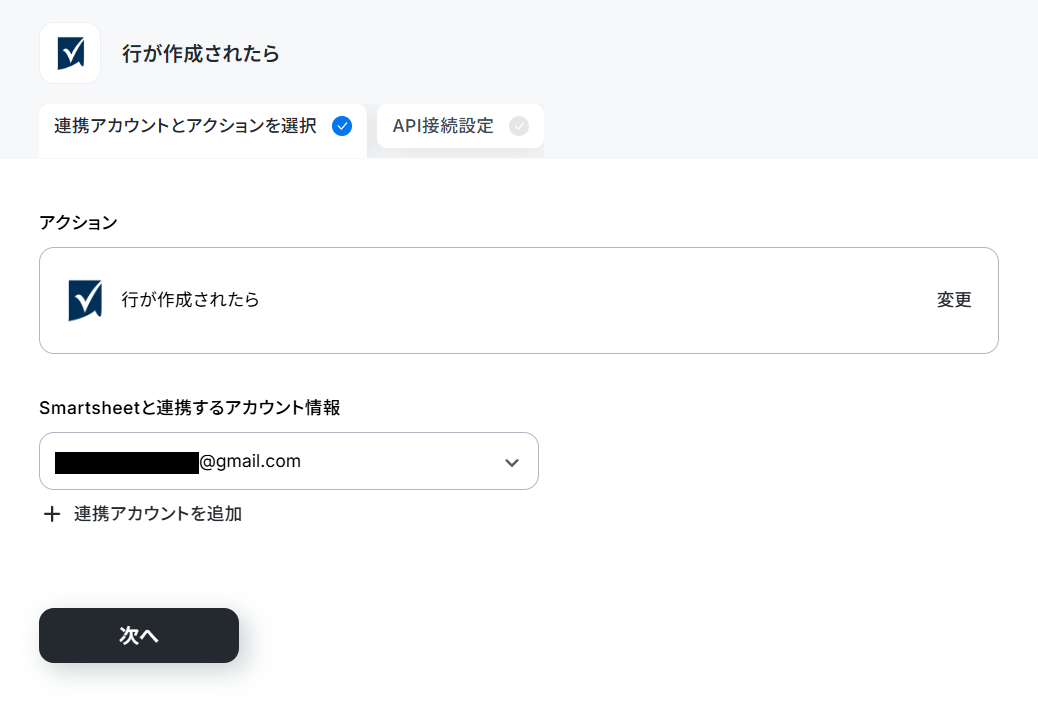This screenshot has height=717, width=1038.
Task: Click 変更 to change the action
Action: click(x=954, y=299)
